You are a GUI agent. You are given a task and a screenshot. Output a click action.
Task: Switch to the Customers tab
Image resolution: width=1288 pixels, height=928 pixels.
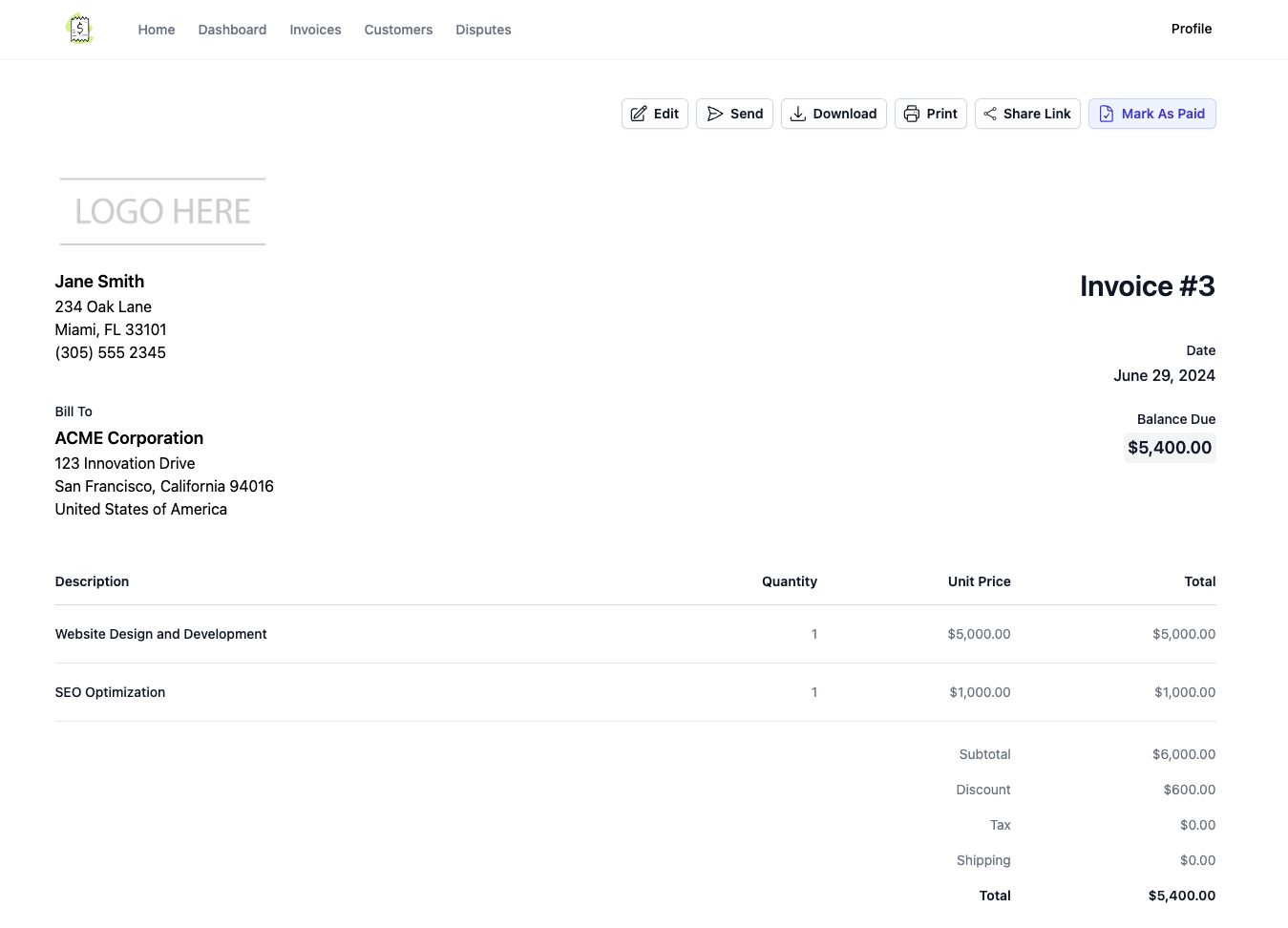coord(398,30)
